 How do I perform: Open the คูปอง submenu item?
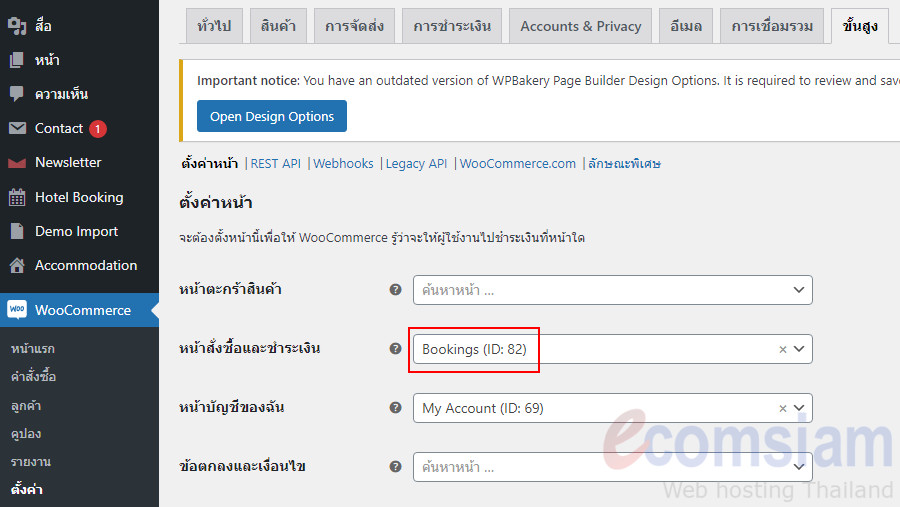coord(26,434)
